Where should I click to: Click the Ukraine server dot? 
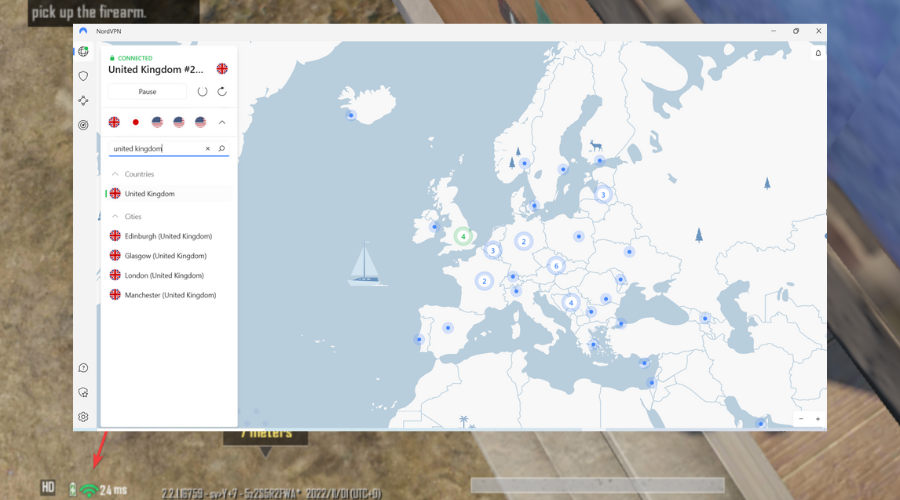click(629, 251)
